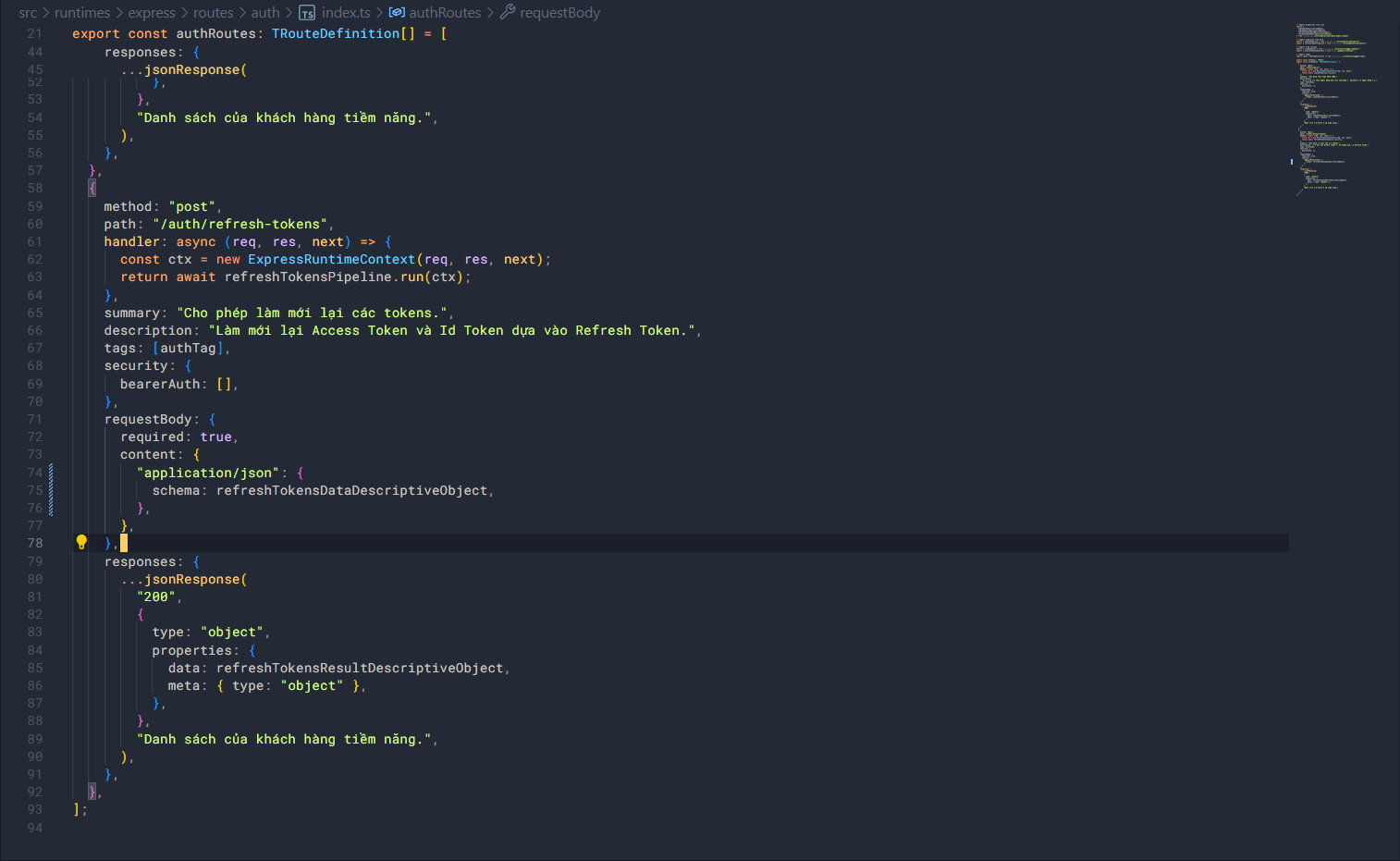Open the runtimes breadcrumb dropdown
Screen dimensions: 1400x861
(81, 13)
